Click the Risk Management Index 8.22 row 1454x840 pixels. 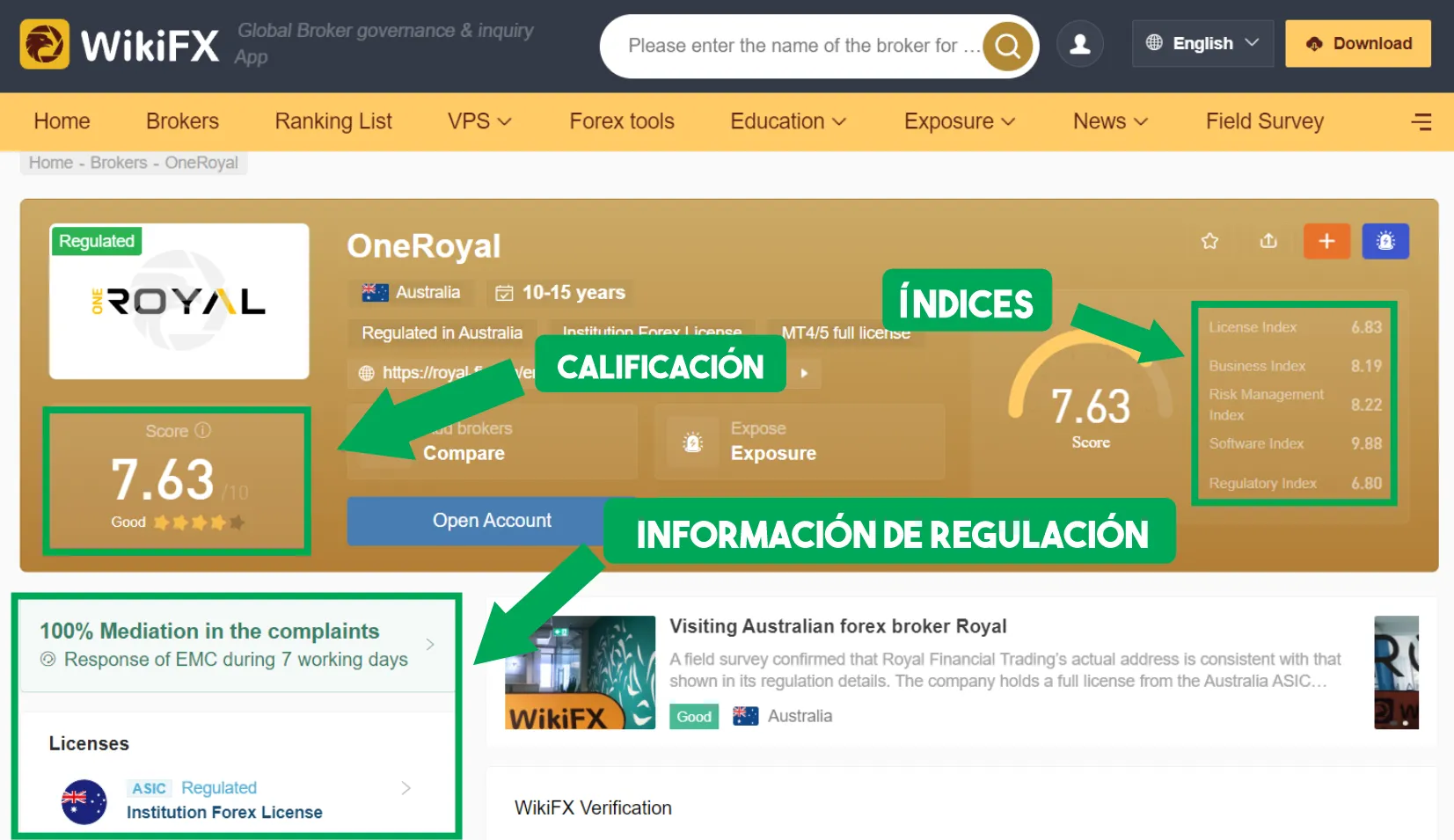pyautogui.click(x=1295, y=405)
